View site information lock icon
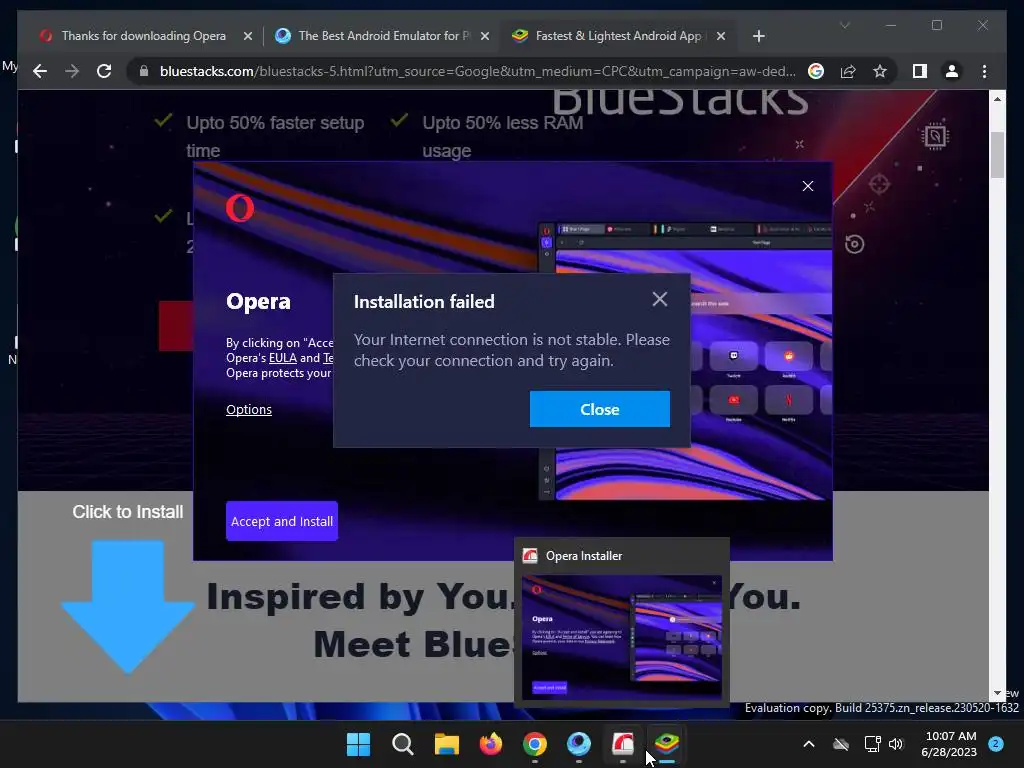 tap(144, 71)
